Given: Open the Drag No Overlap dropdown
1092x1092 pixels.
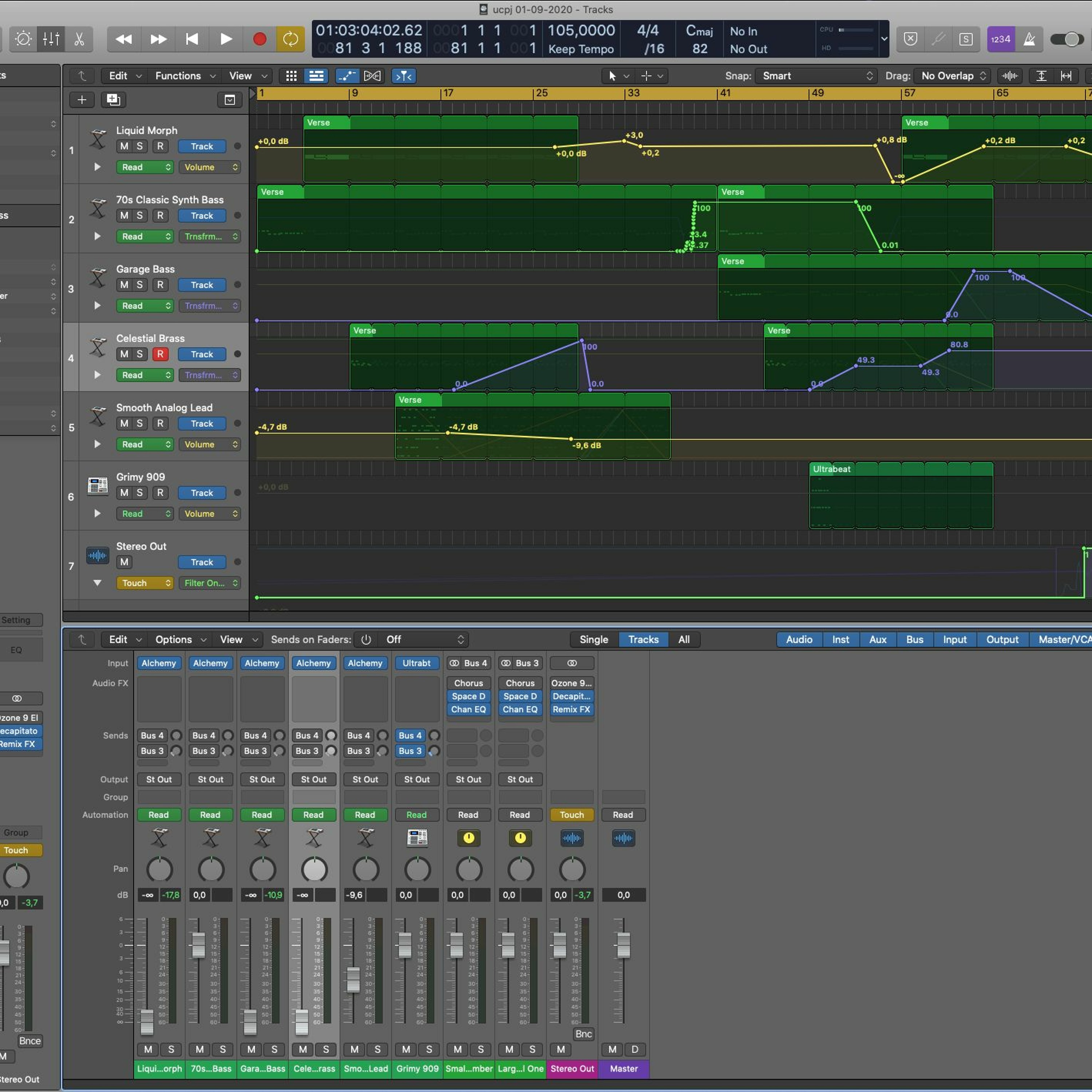Looking at the screenshot, I should click(953, 76).
